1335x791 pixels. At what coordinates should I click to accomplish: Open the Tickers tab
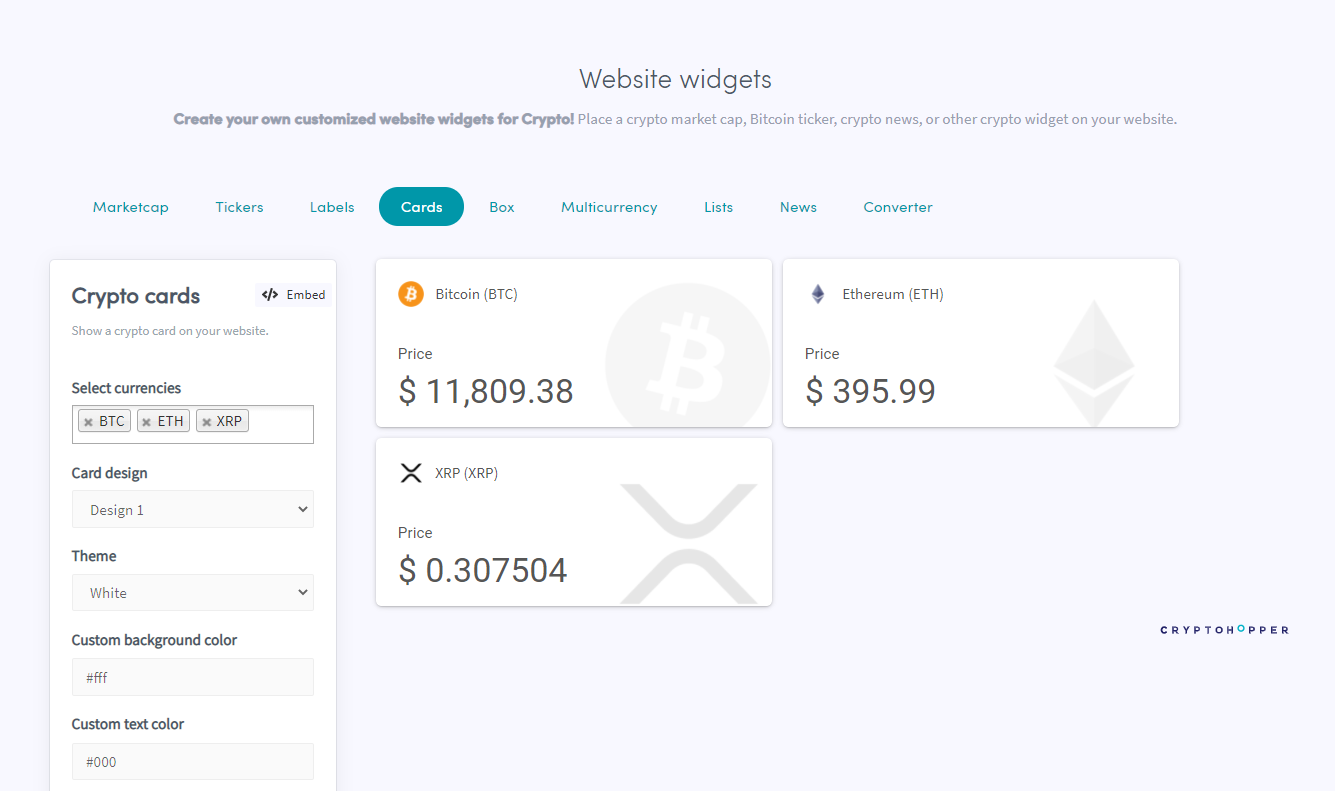point(239,207)
